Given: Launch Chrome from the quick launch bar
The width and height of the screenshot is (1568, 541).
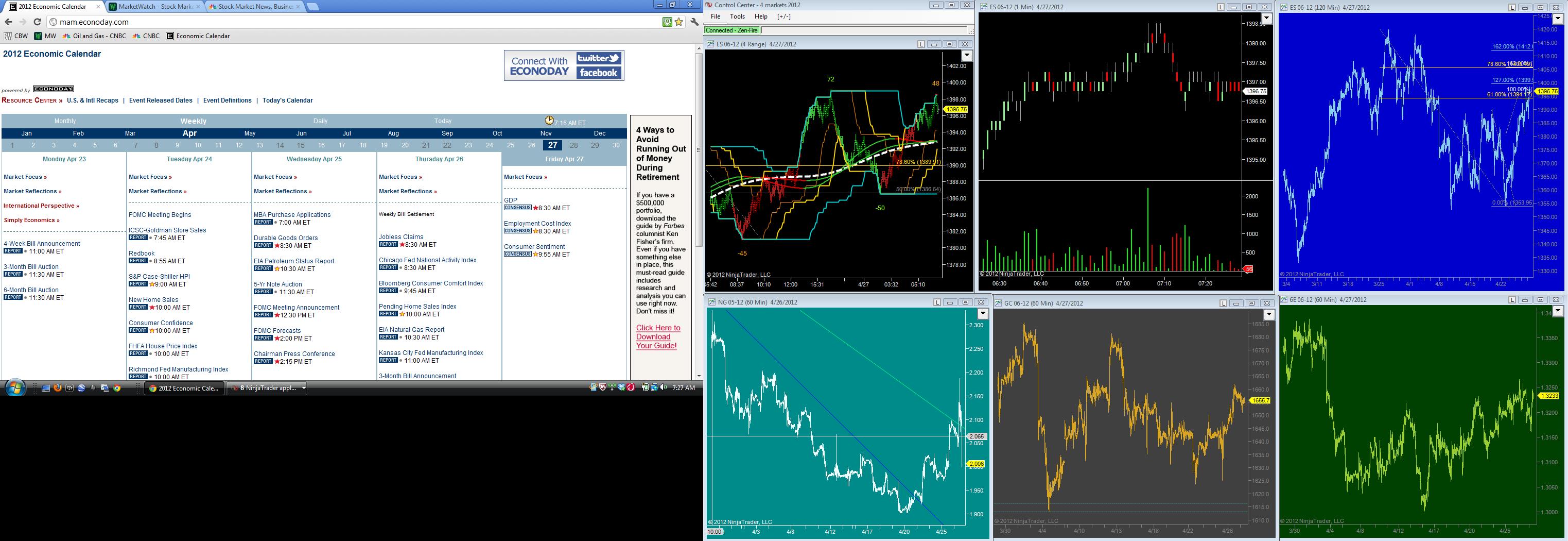Looking at the screenshot, I should click(x=117, y=387).
